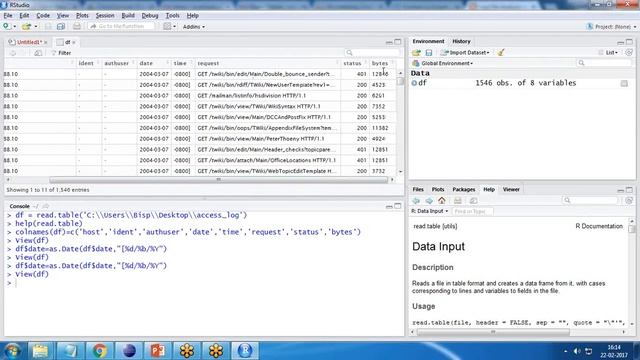Click Go to file/function field

point(121,26)
